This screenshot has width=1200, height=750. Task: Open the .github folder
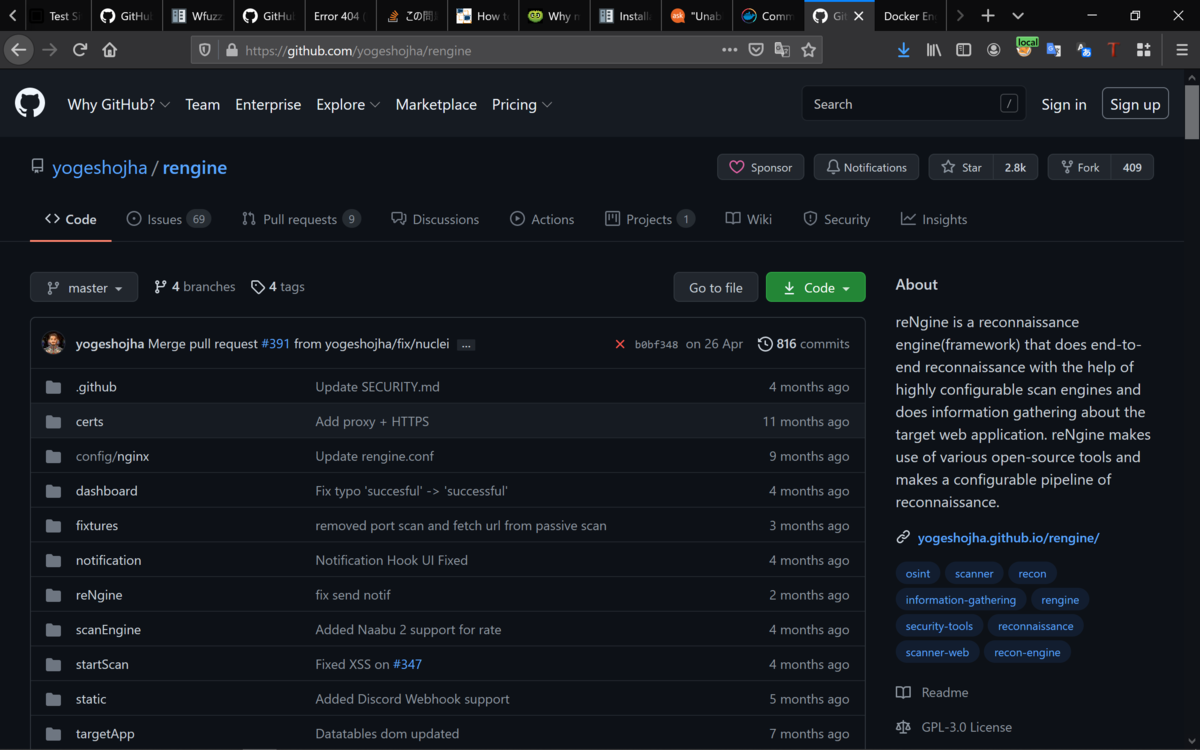pyautogui.click(x=96, y=387)
